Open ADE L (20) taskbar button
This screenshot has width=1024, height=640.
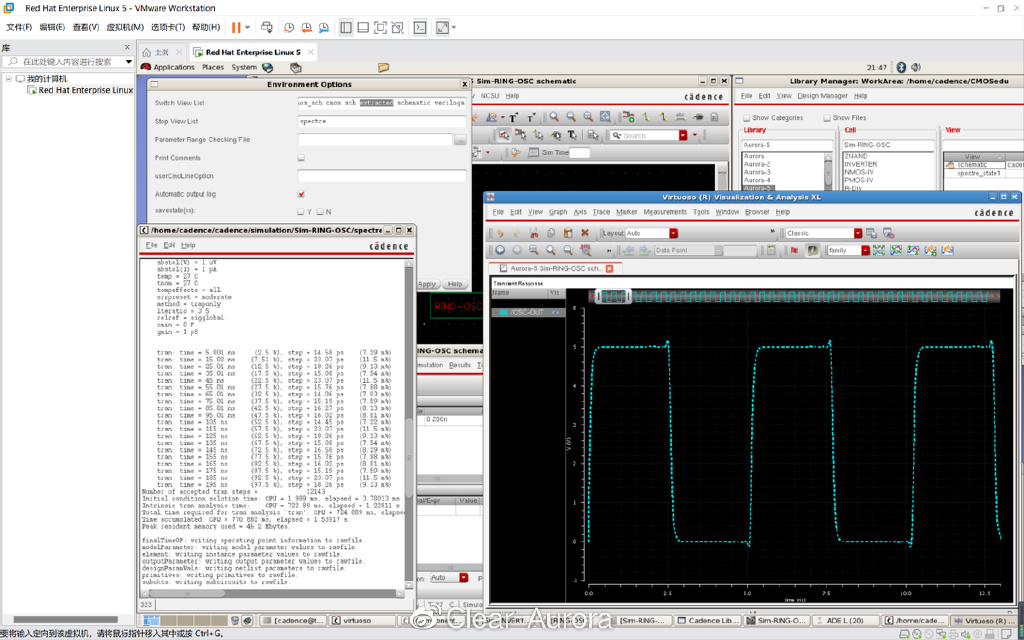845,620
